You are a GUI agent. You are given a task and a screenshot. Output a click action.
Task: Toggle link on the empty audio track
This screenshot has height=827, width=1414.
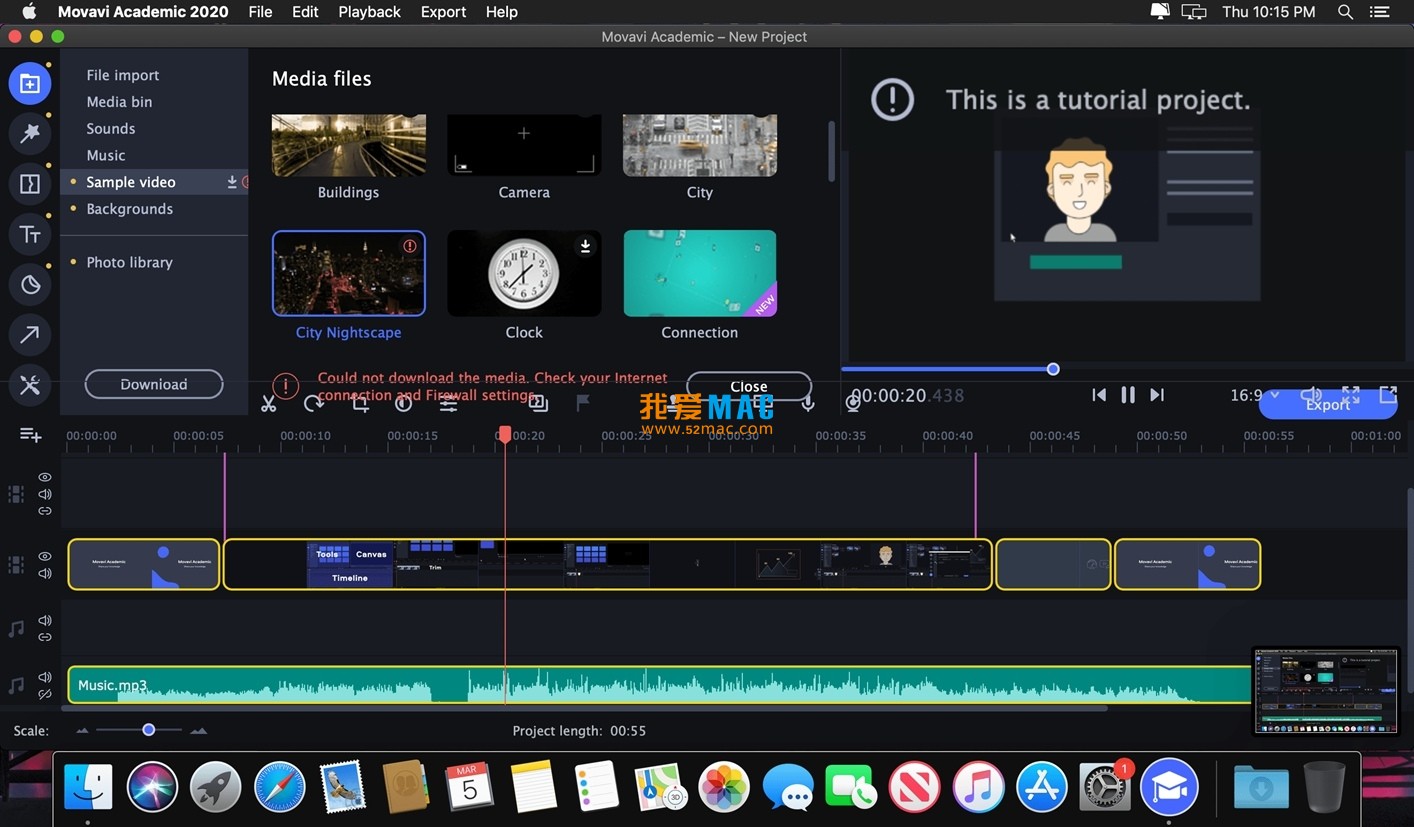tap(45, 637)
